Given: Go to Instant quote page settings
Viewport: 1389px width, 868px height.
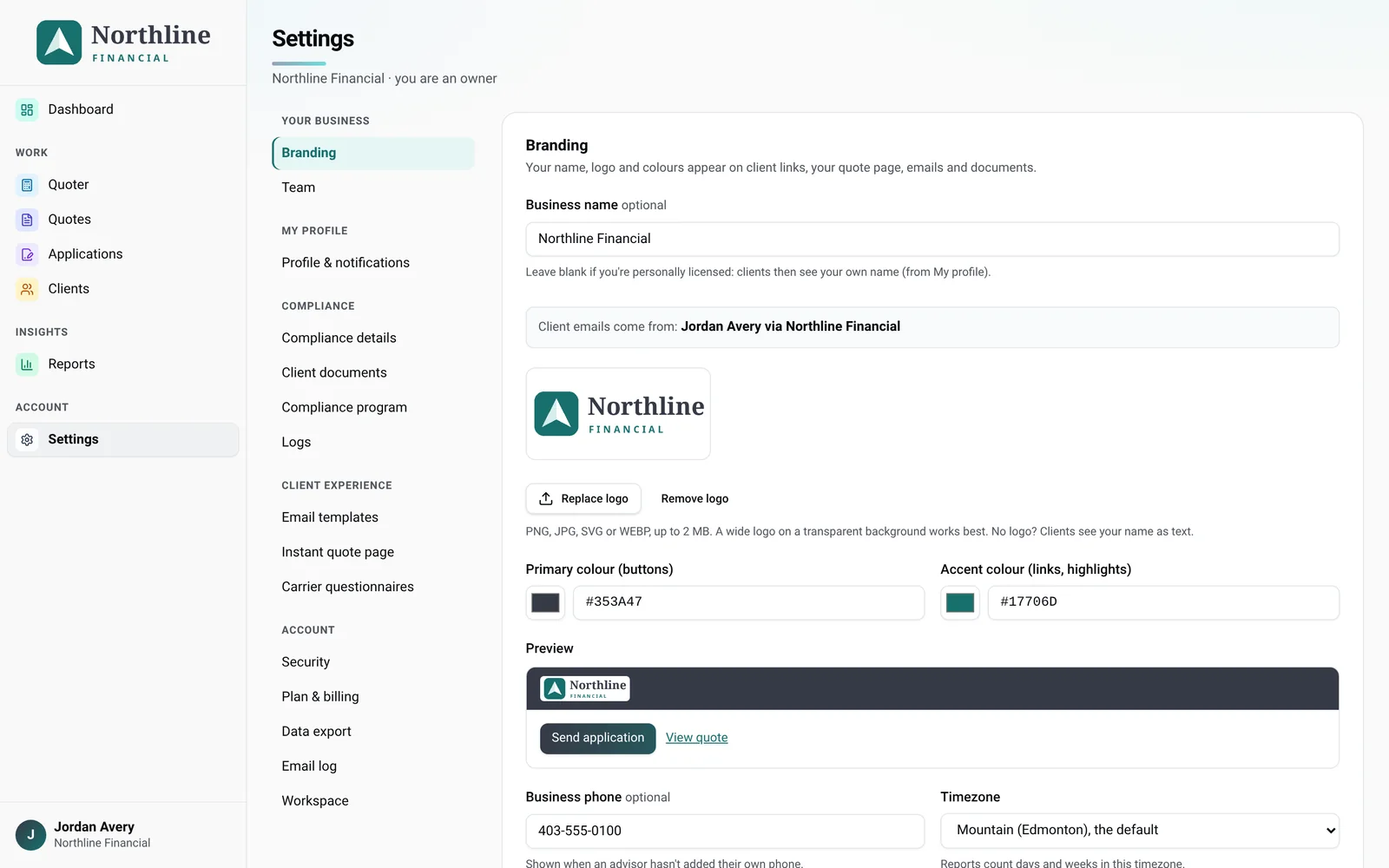Looking at the screenshot, I should coord(373,552).
